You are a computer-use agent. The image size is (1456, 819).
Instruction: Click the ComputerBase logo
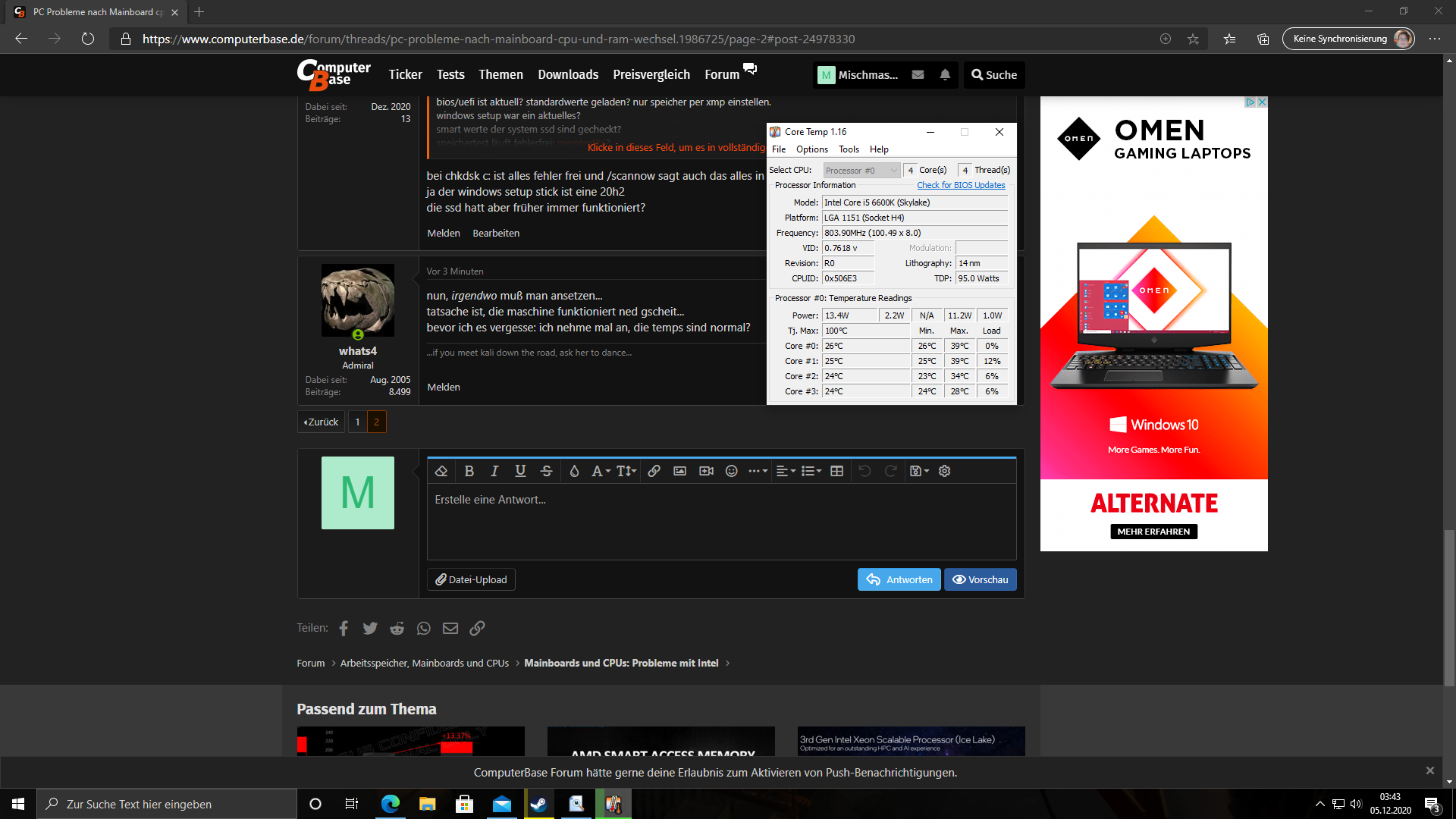coord(334,74)
